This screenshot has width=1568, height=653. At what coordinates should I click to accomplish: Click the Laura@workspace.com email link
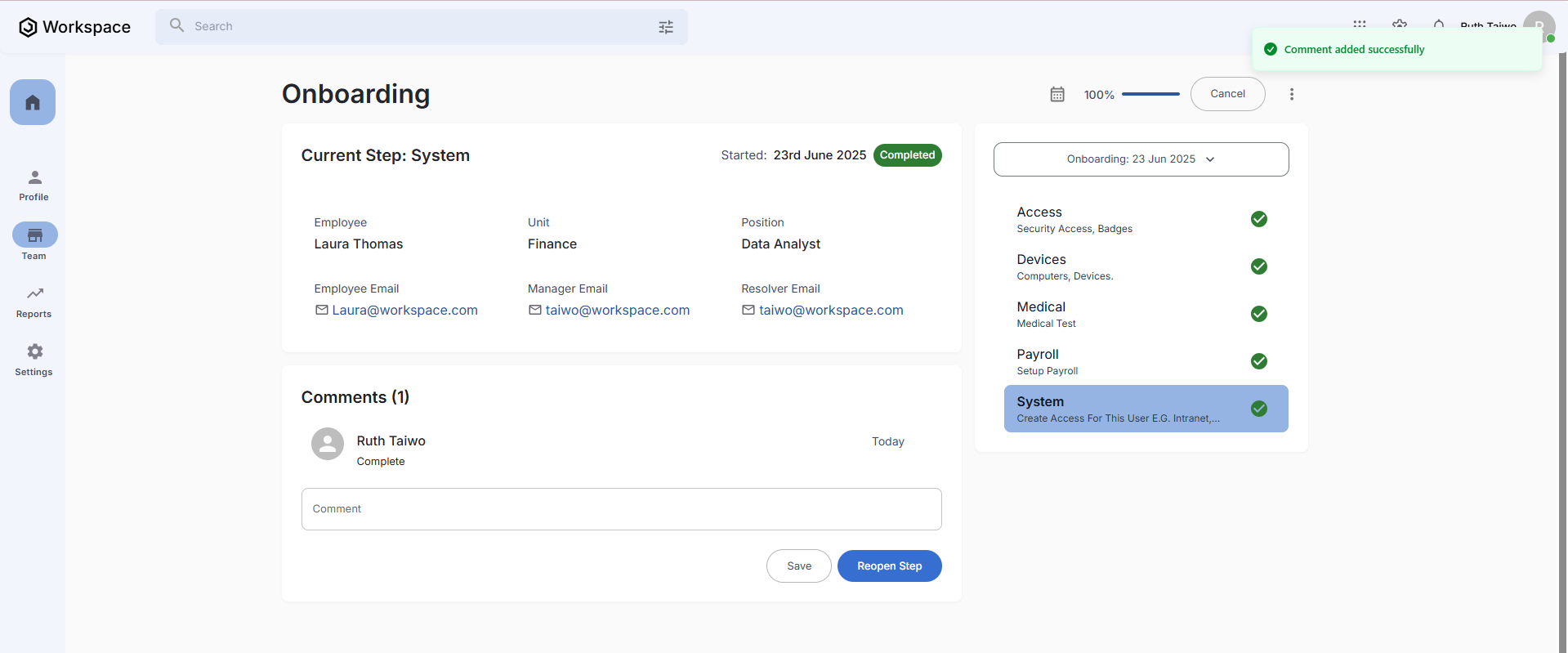tap(404, 311)
